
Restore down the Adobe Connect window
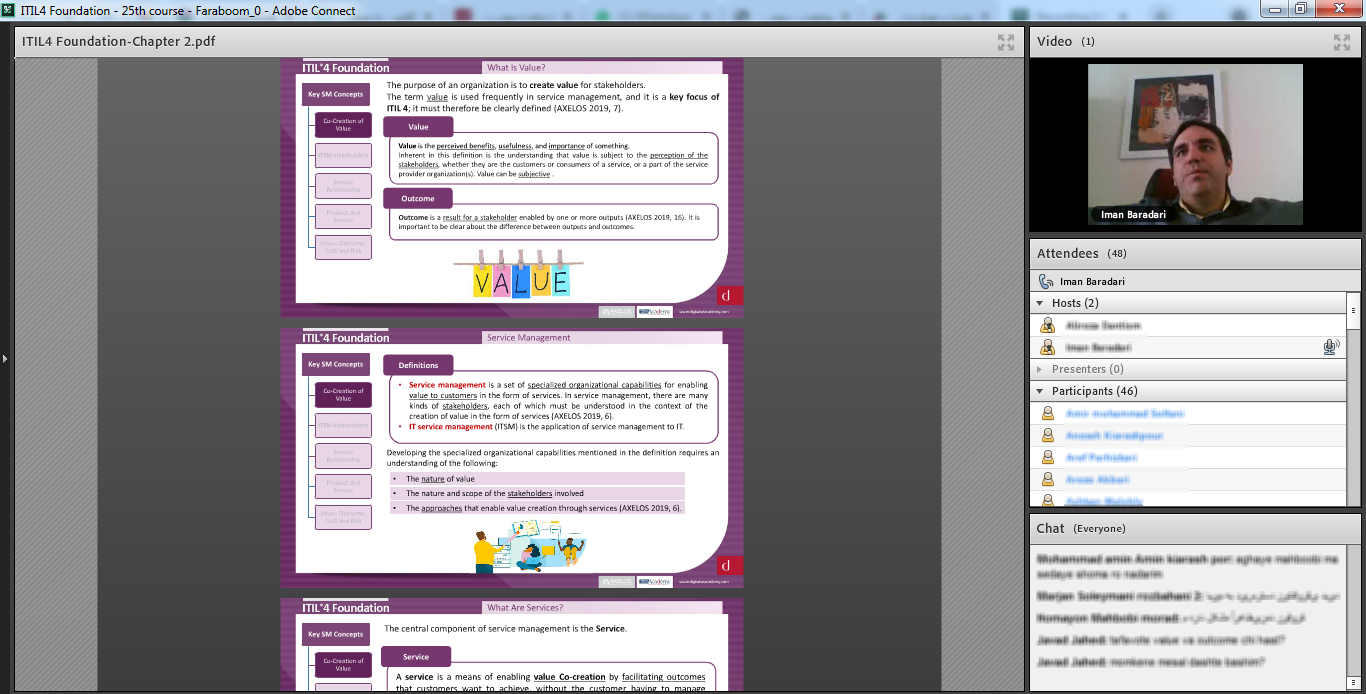click(x=1301, y=9)
